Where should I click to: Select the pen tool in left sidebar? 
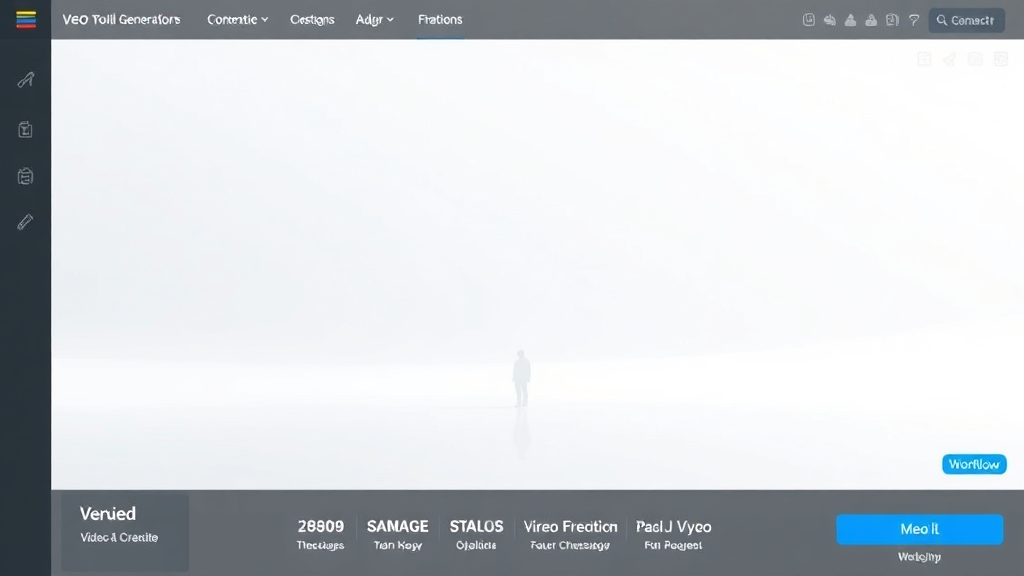[x=25, y=80]
